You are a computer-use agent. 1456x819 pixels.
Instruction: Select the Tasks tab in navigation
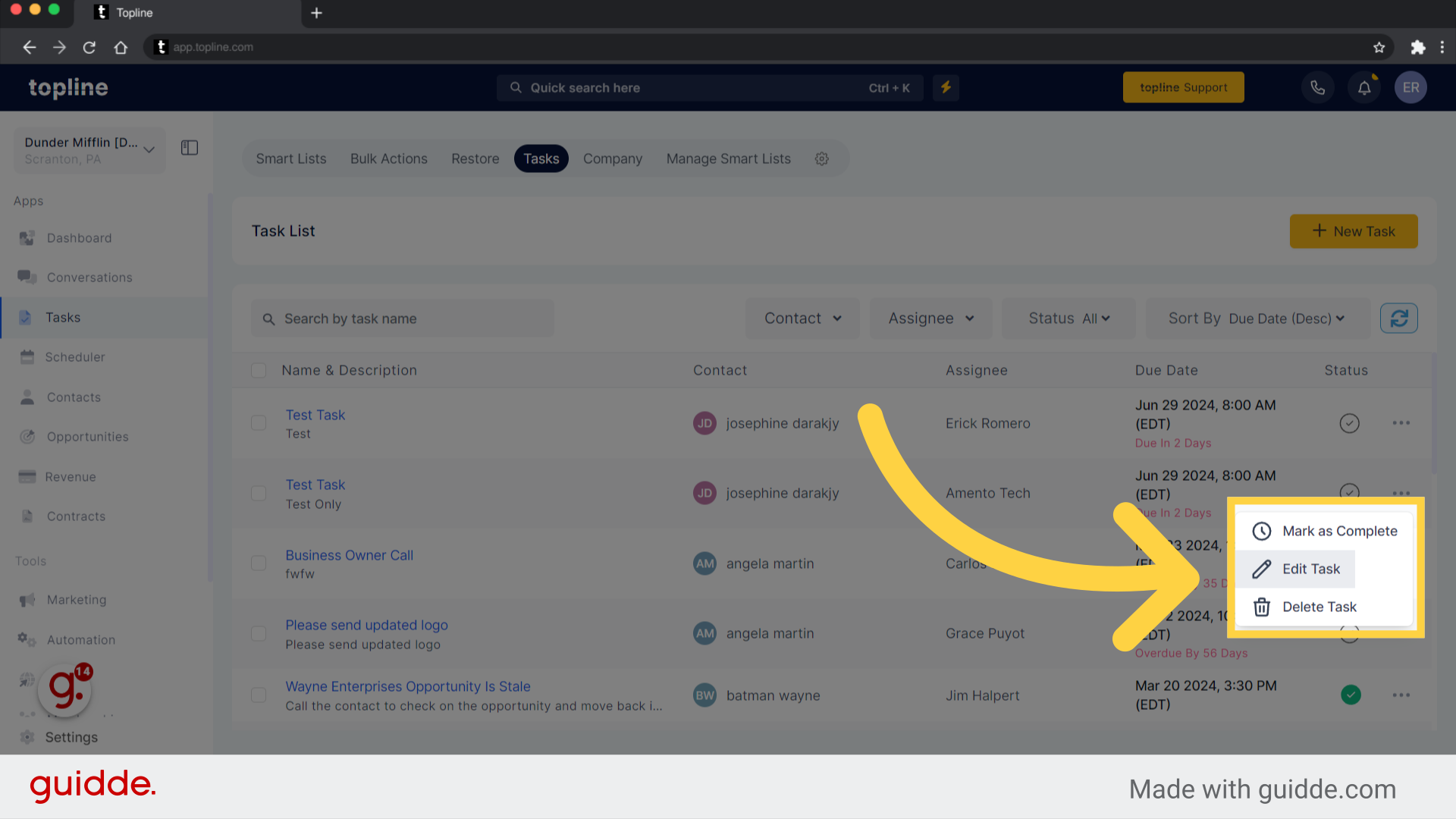point(541,158)
